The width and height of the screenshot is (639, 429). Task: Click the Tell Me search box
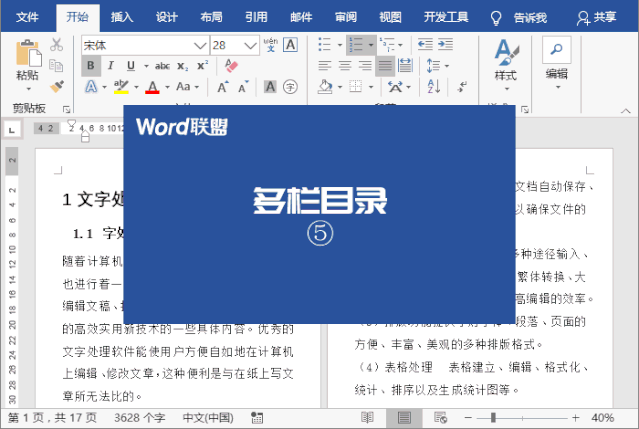pyautogui.click(x=518, y=18)
